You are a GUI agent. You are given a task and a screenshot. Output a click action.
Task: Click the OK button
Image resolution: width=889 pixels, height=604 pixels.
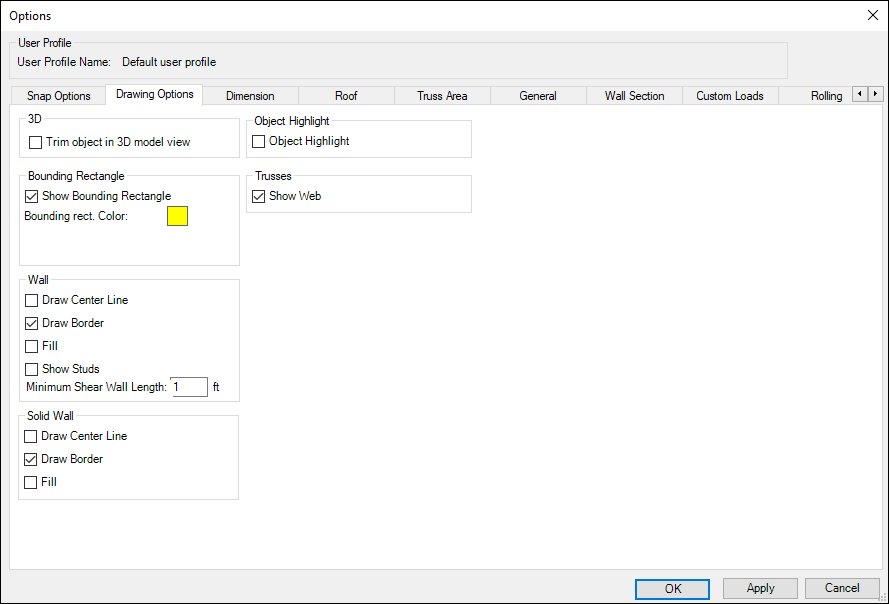672,589
